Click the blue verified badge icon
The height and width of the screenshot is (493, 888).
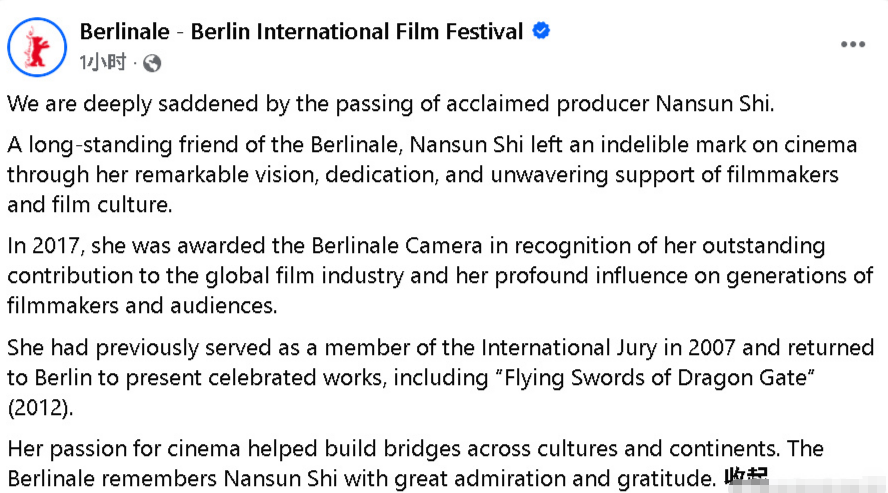(x=541, y=31)
